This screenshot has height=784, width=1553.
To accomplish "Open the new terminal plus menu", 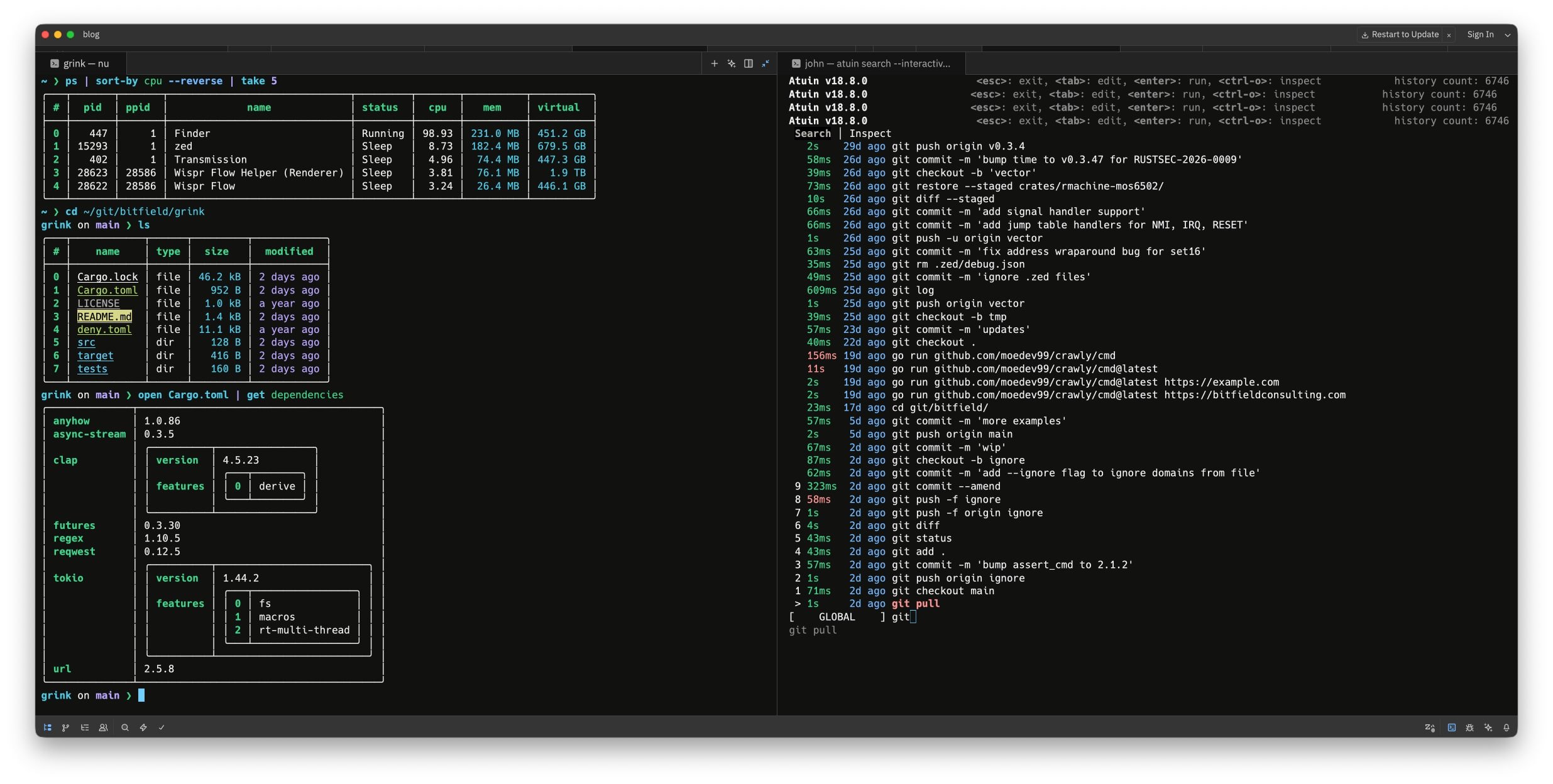I will 714,63.
